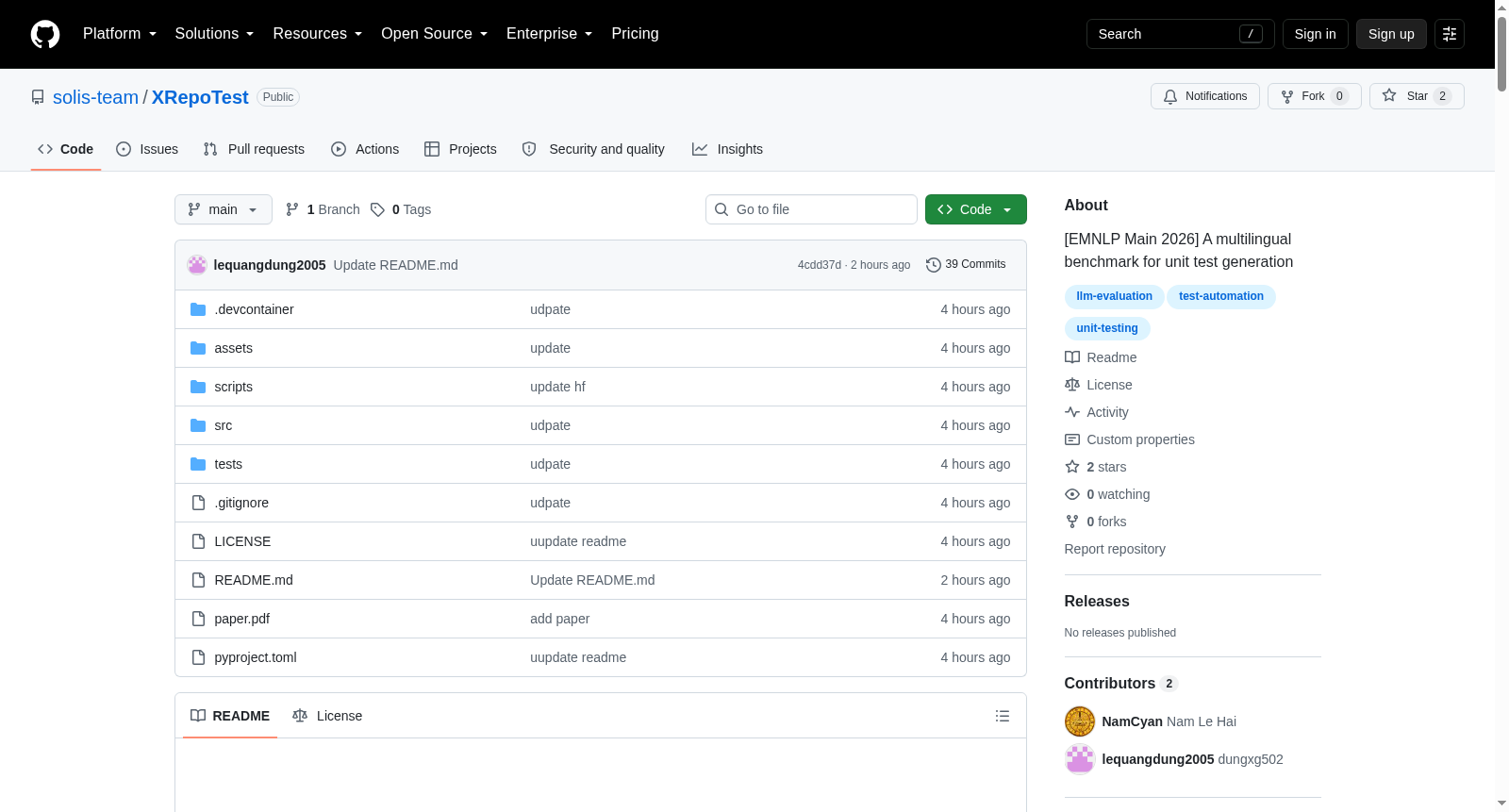Click the commit history clock icon
This screenshot has width=1509, height=812.
pyautogui.click(x=934, y=265)
